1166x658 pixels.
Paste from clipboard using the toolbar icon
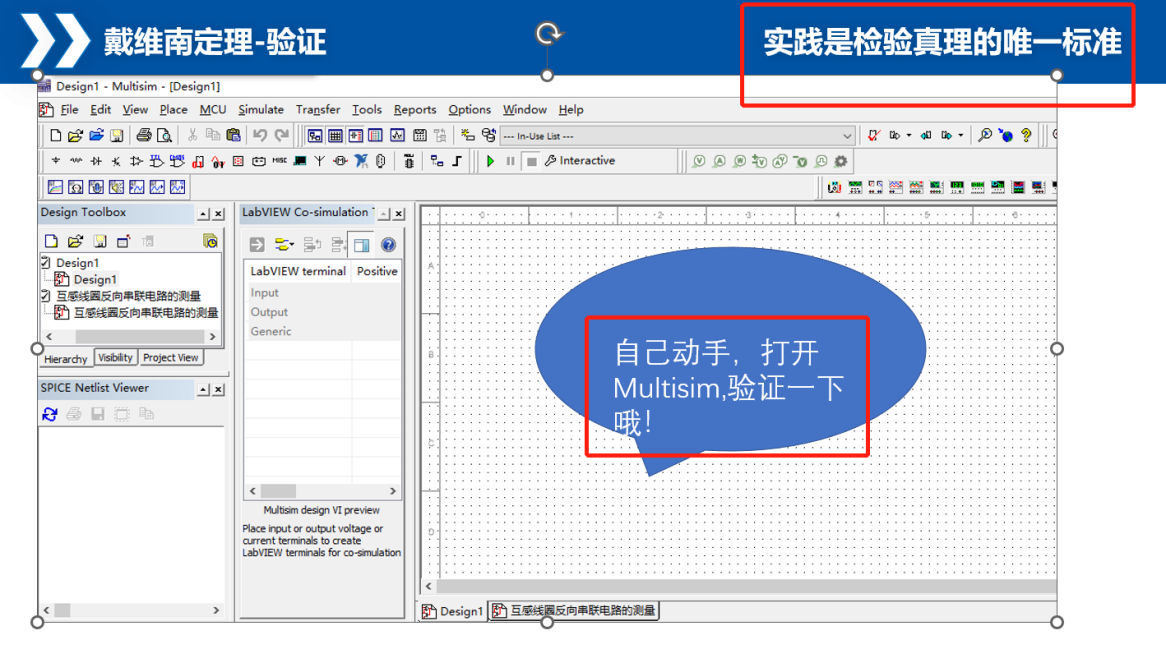[233, 135]
